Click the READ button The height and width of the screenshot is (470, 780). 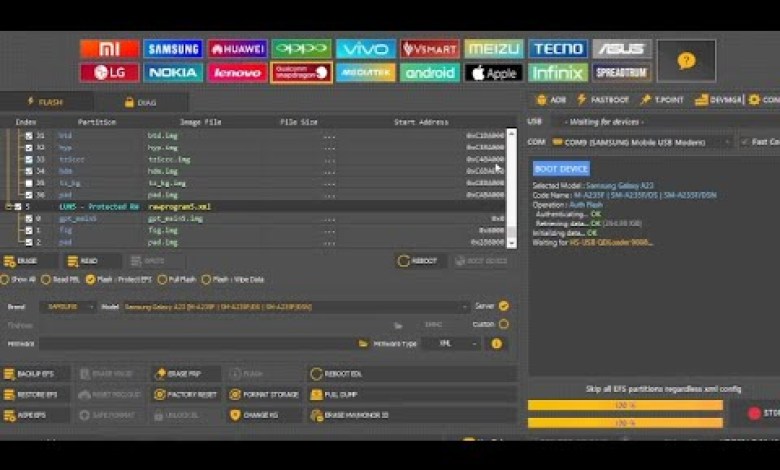coord(91,261)
